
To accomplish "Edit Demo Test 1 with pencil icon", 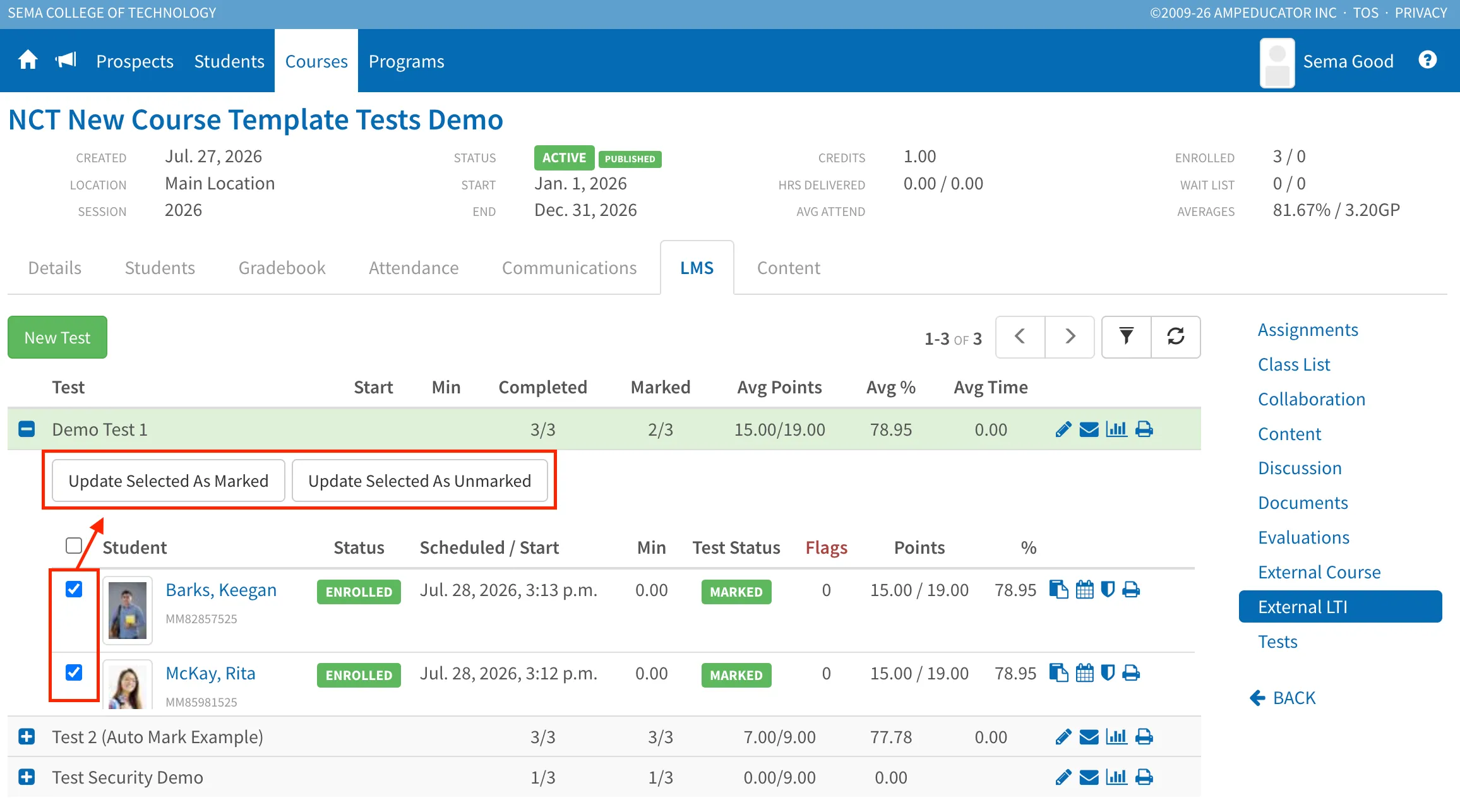I will (1063, 429).
